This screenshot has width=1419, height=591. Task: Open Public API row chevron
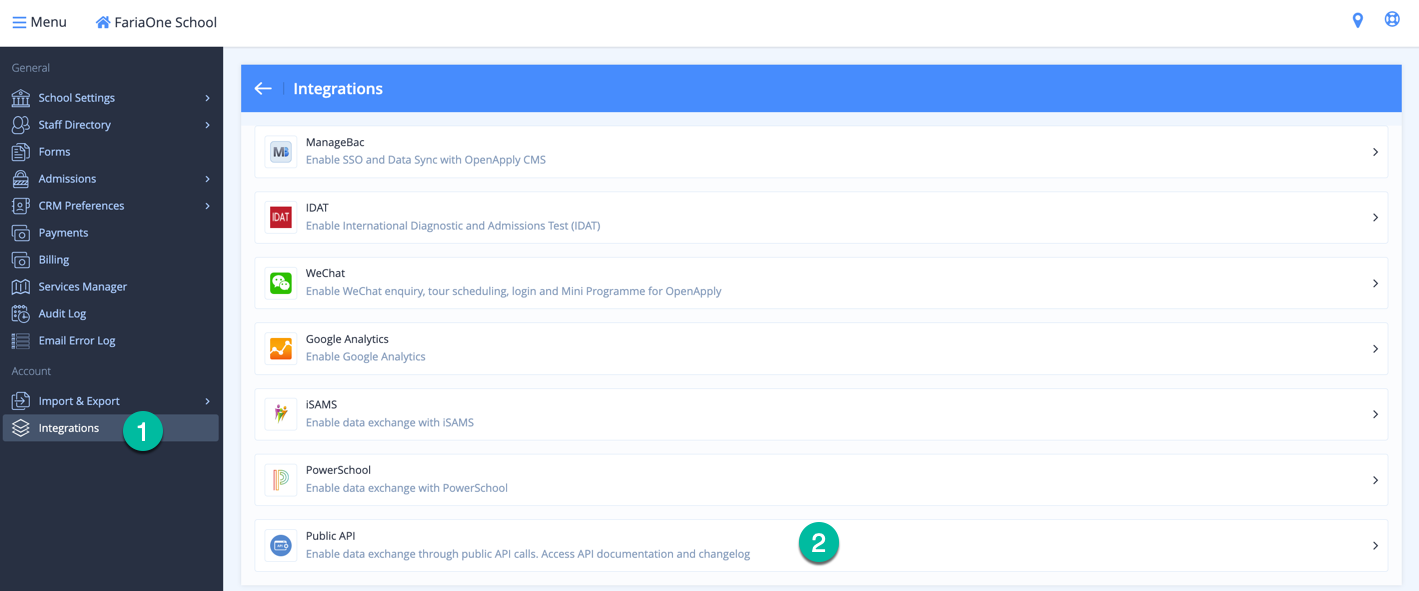coord(1375,545)
